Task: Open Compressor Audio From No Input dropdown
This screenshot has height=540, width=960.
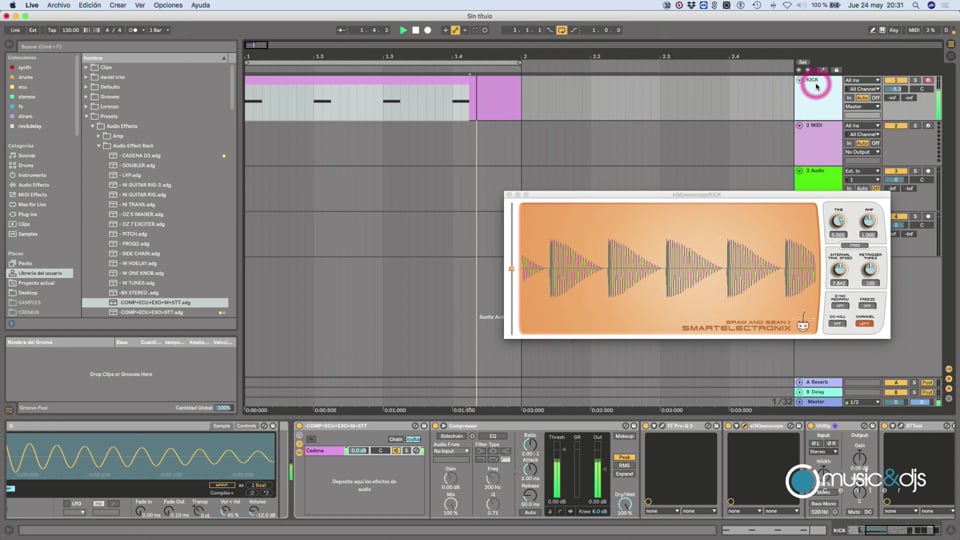Action: click(x=451, y=451)
